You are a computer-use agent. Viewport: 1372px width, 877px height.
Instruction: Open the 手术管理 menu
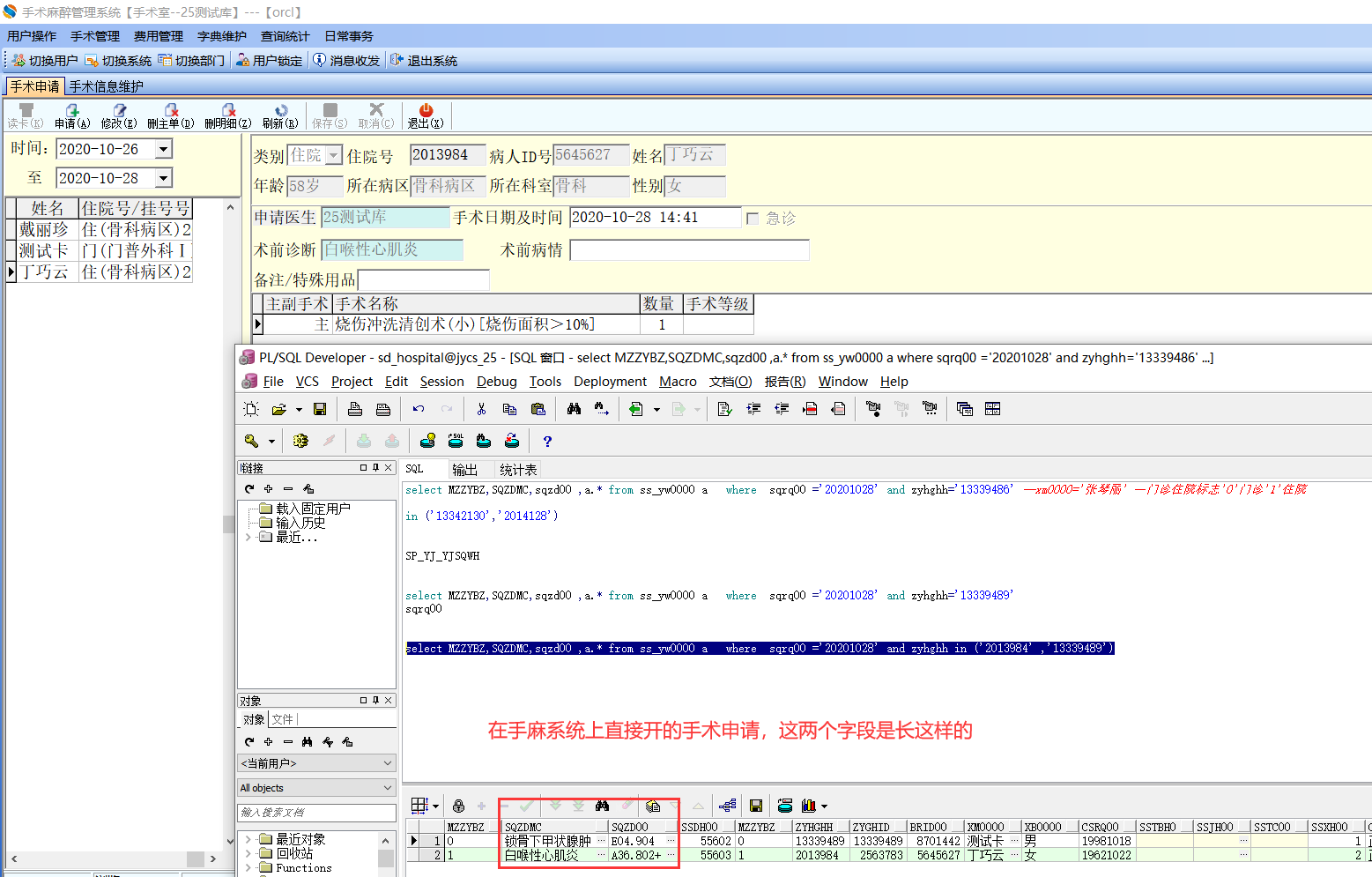click(95, 36)
